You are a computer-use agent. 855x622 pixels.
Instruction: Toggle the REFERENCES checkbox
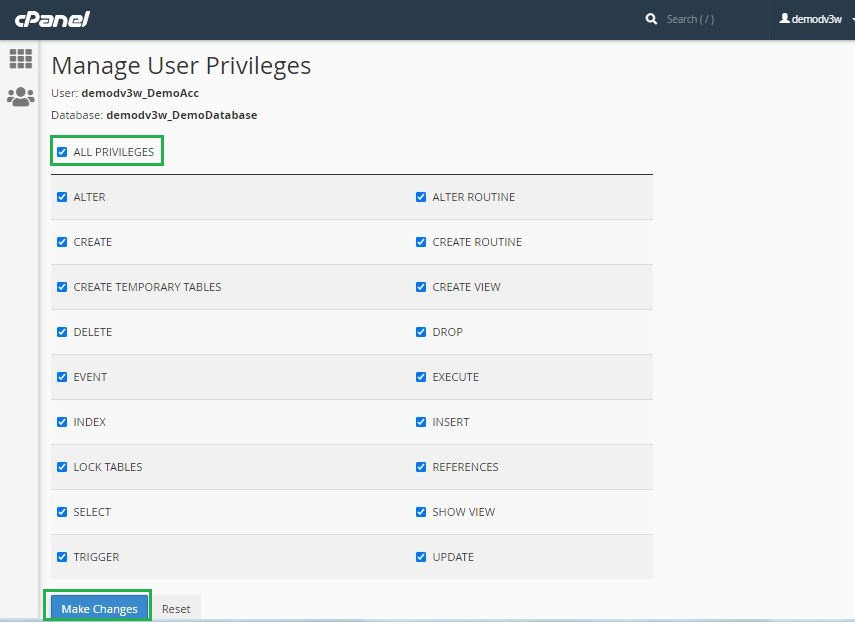pyautogui.click(x=421, y=467)
